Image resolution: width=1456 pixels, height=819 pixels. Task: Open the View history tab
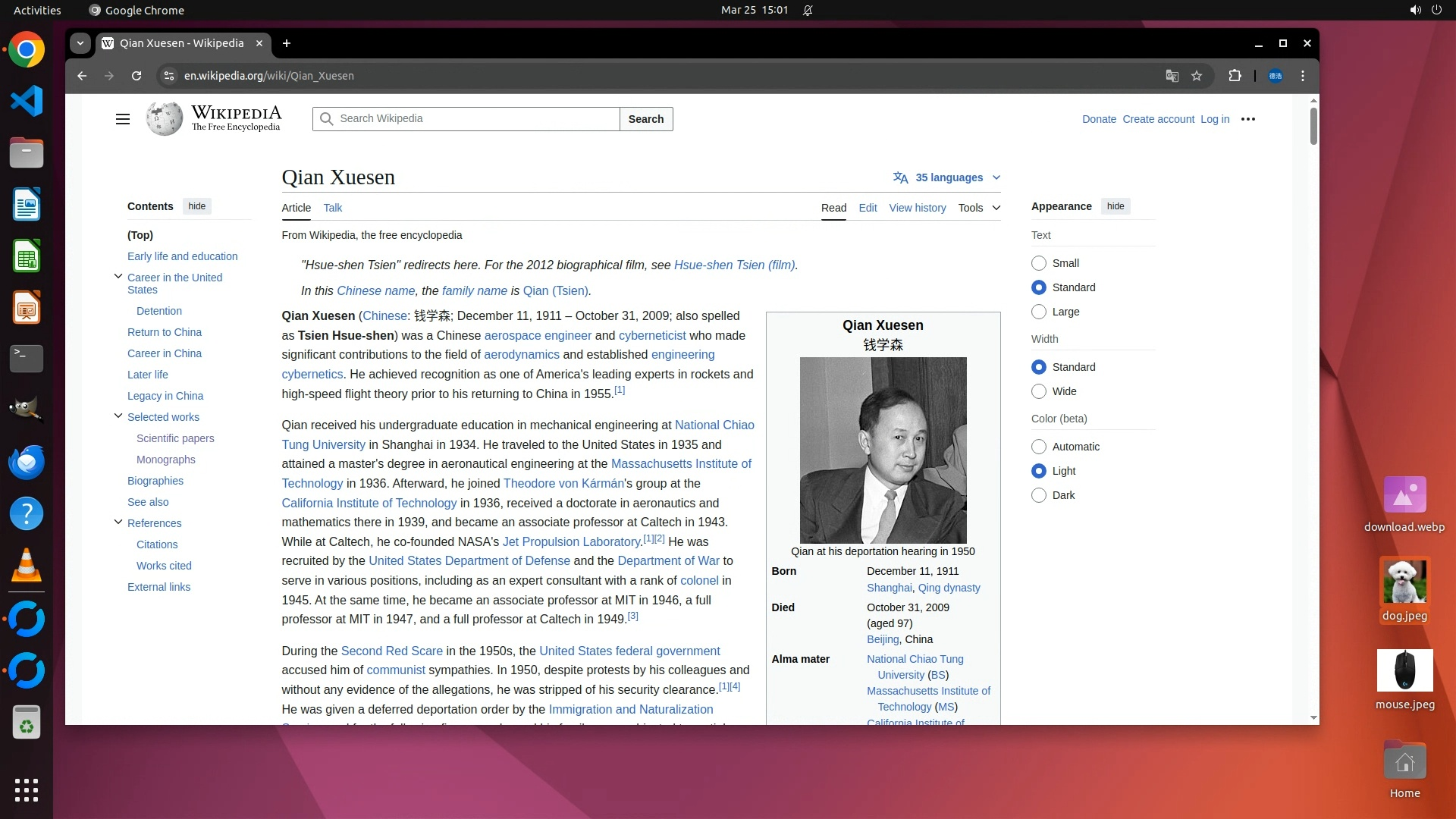point(917,208)
